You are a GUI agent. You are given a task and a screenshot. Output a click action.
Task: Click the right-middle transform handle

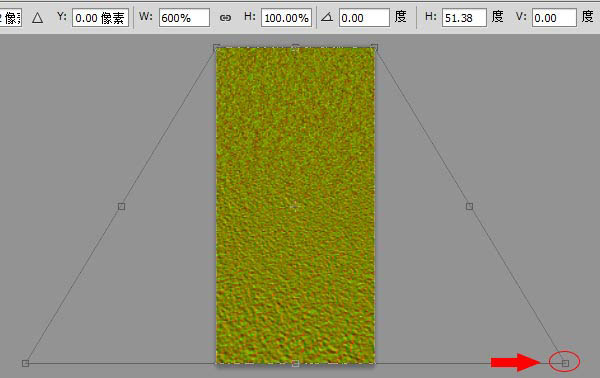coord(469,206)
